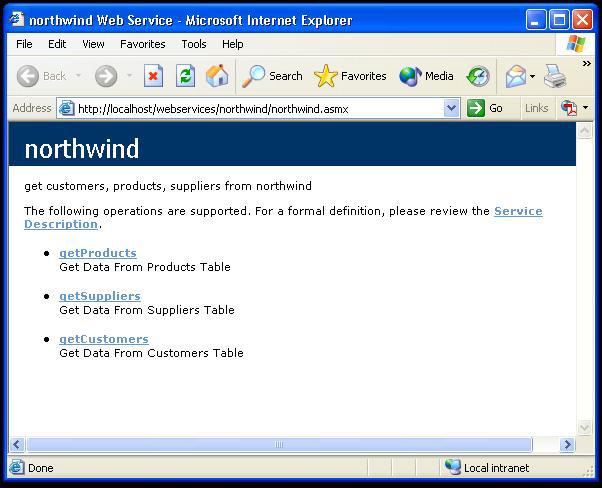
Task: Print the page with printer icon
Action: (x=555, y=76)
